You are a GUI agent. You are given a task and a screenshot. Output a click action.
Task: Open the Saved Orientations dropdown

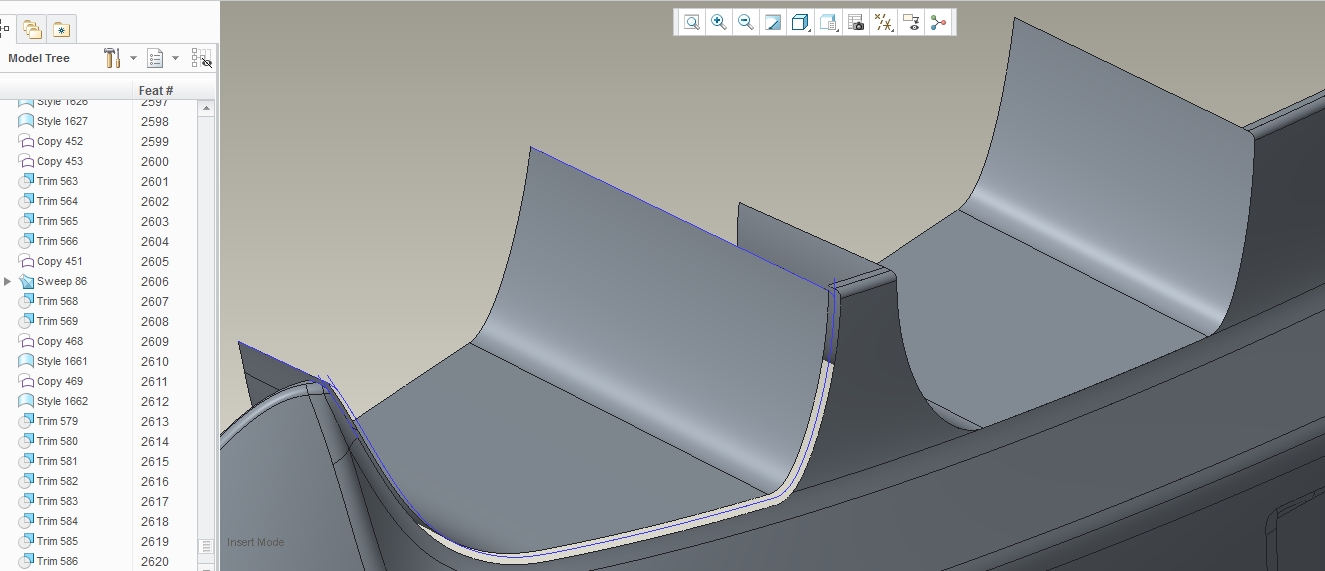point(828,22)
